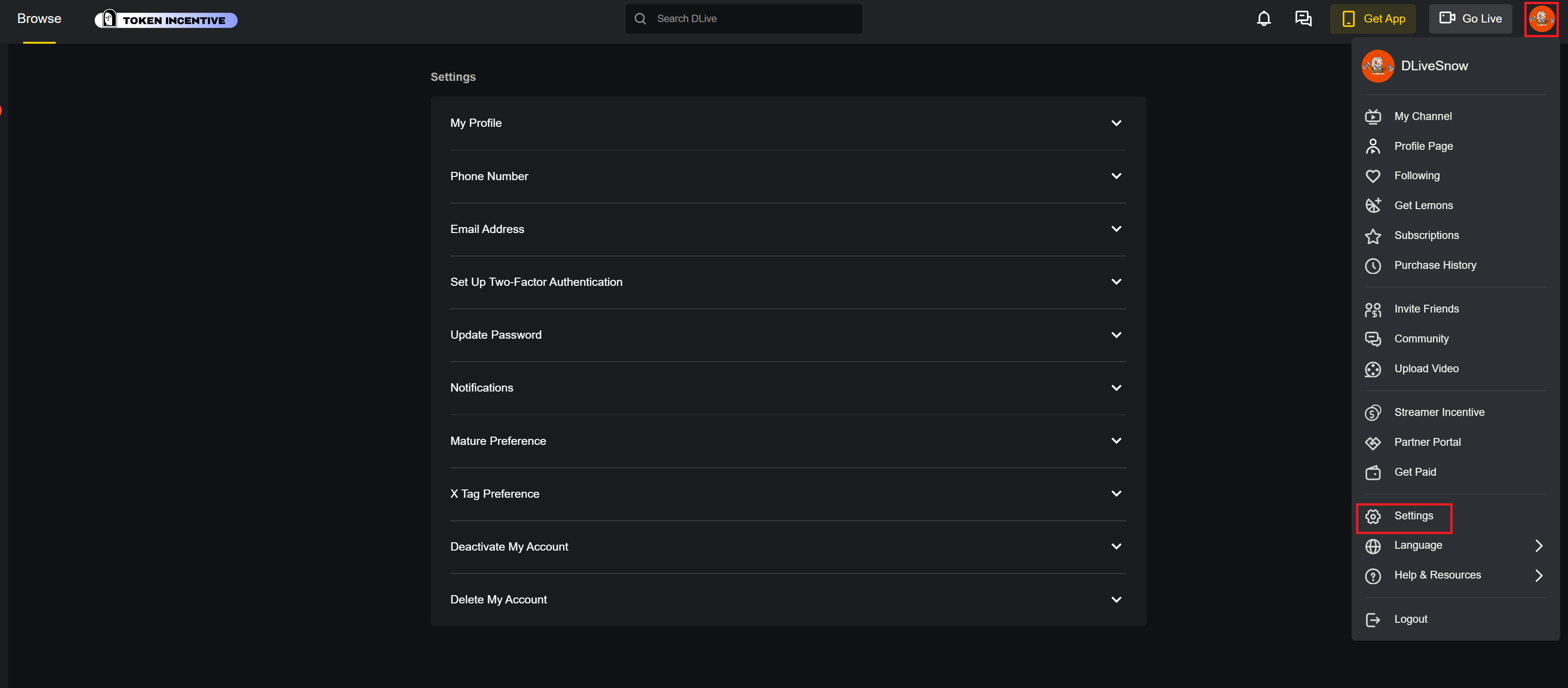Click the Go Live button
Image resolution: width=1568 pixels, height=688 pixels.
pyautogui.click(x=1470, y=19)
